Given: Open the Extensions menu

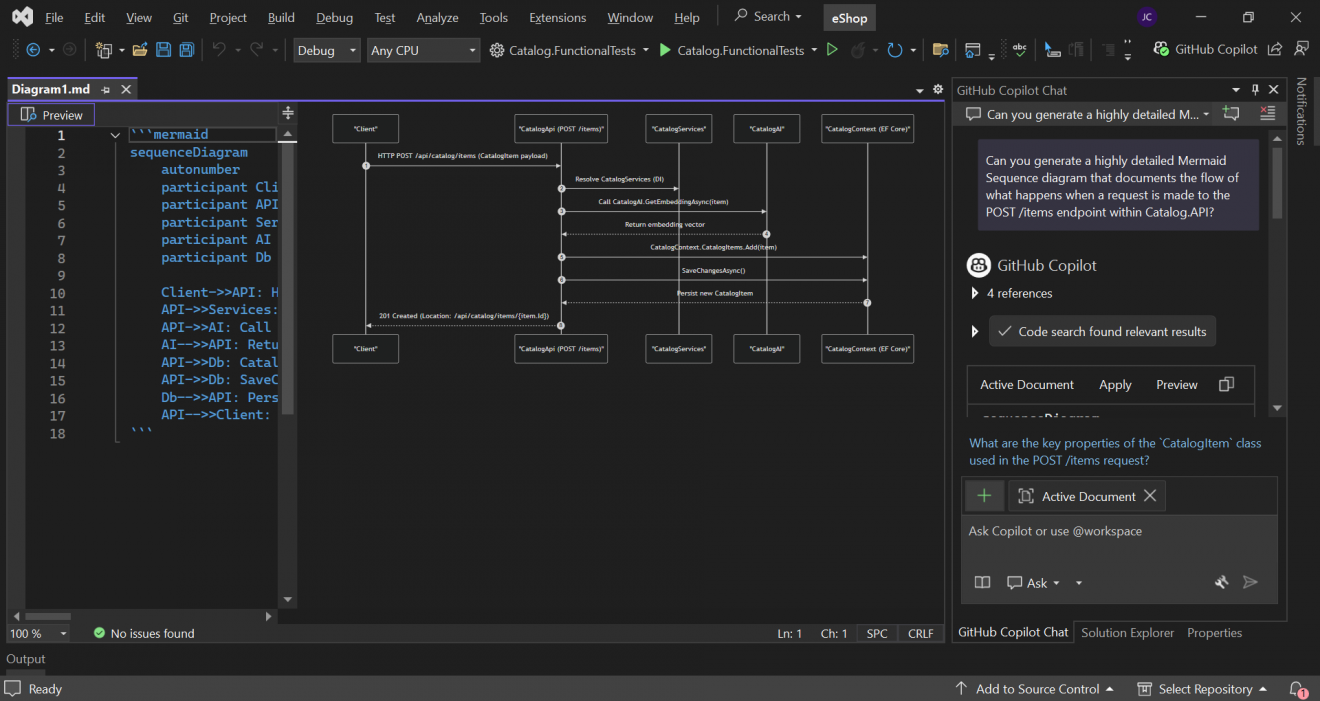Looking at the screenshot, I should [x=558, y=17].
